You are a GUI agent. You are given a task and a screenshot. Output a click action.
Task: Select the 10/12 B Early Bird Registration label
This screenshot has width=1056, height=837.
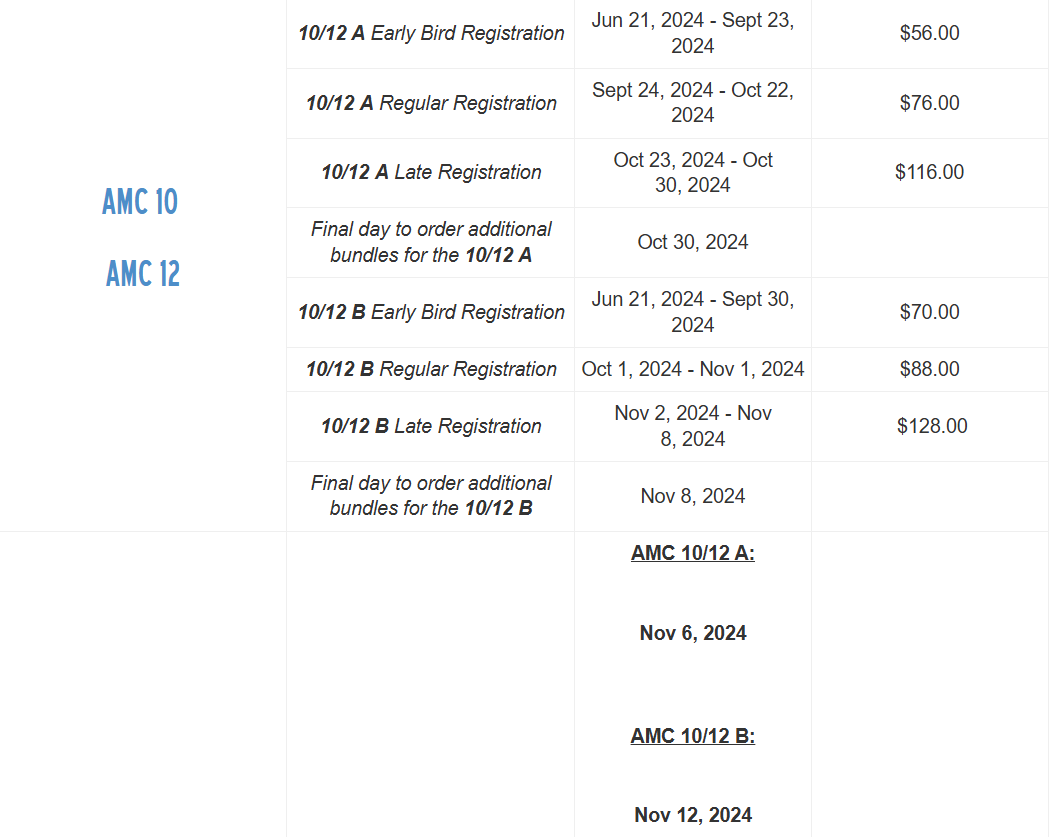pos(431,312)
